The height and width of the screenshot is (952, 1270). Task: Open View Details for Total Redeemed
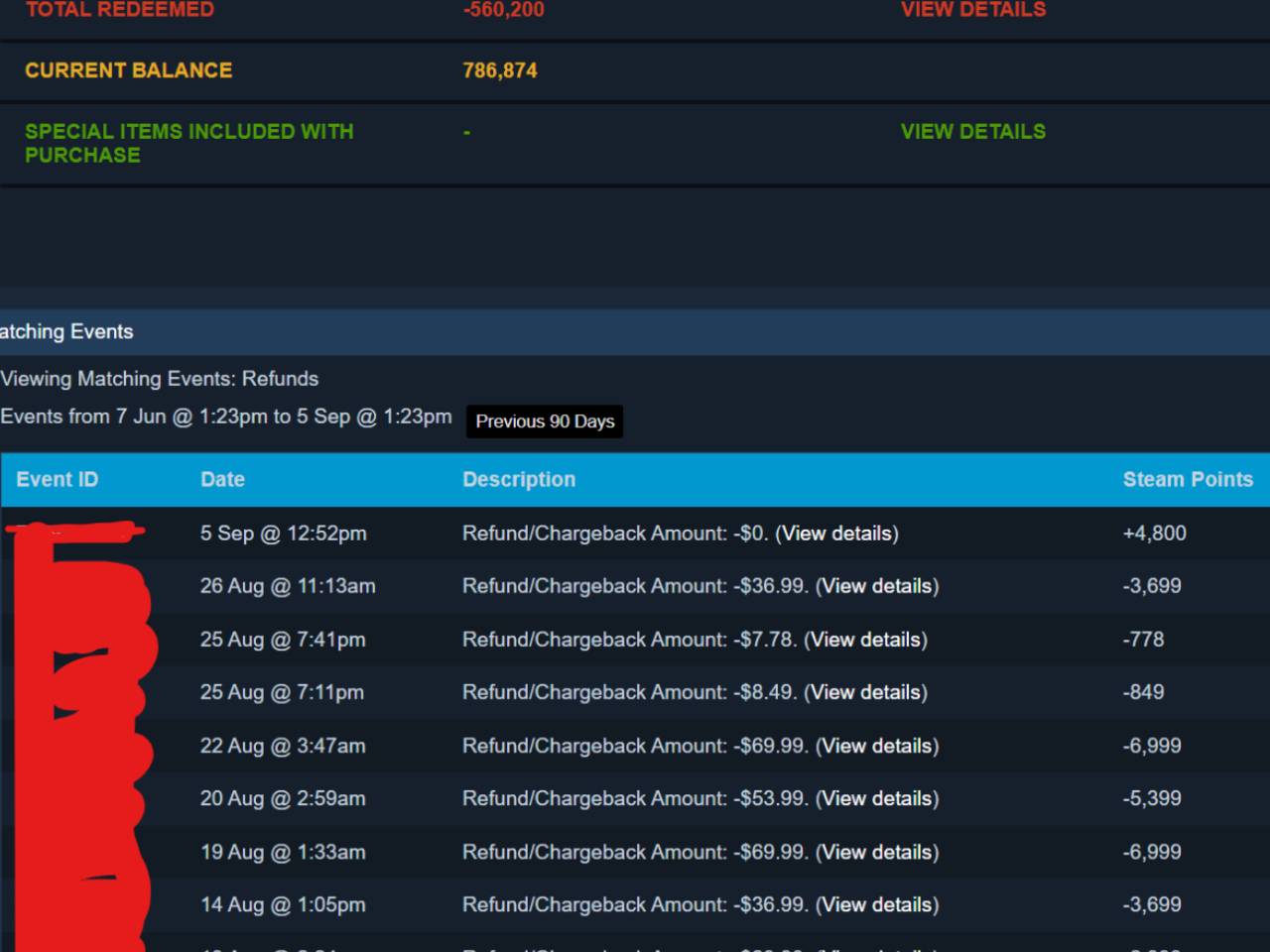(x=972, y=10)
